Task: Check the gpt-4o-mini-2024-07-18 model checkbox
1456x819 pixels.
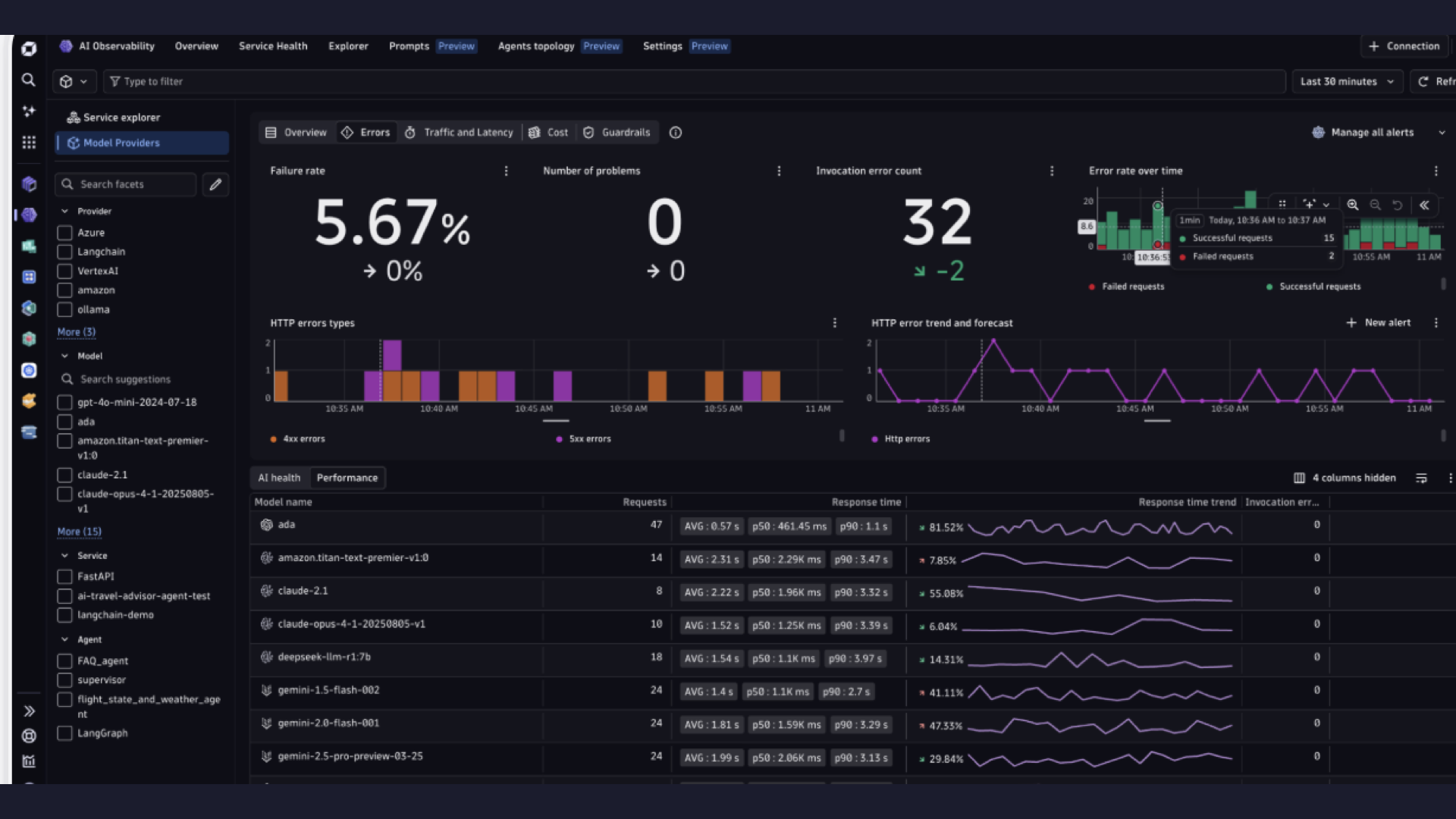Action: point(65,403)
